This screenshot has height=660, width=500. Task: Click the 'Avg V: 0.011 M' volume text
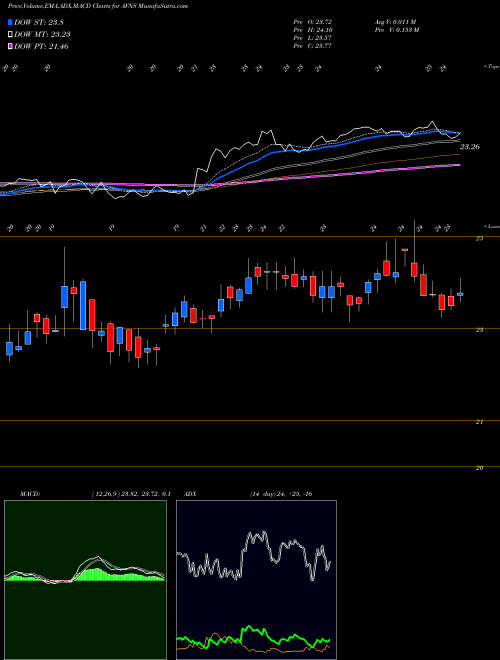pos(395,22)
